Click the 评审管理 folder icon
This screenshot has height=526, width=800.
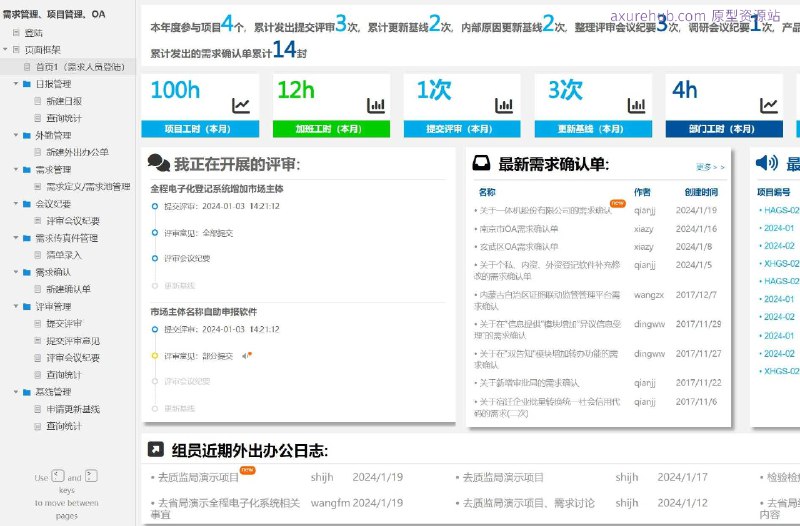(x=27, y=306)
